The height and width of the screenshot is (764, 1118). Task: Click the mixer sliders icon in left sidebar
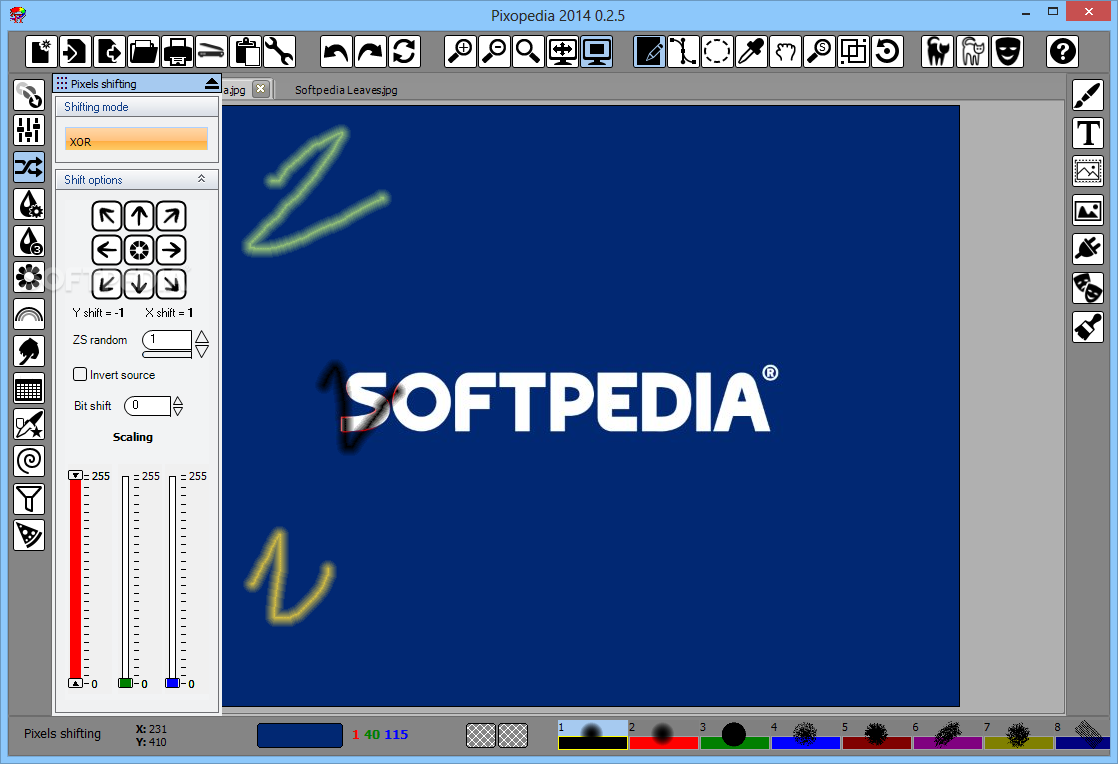click(29, 130)
